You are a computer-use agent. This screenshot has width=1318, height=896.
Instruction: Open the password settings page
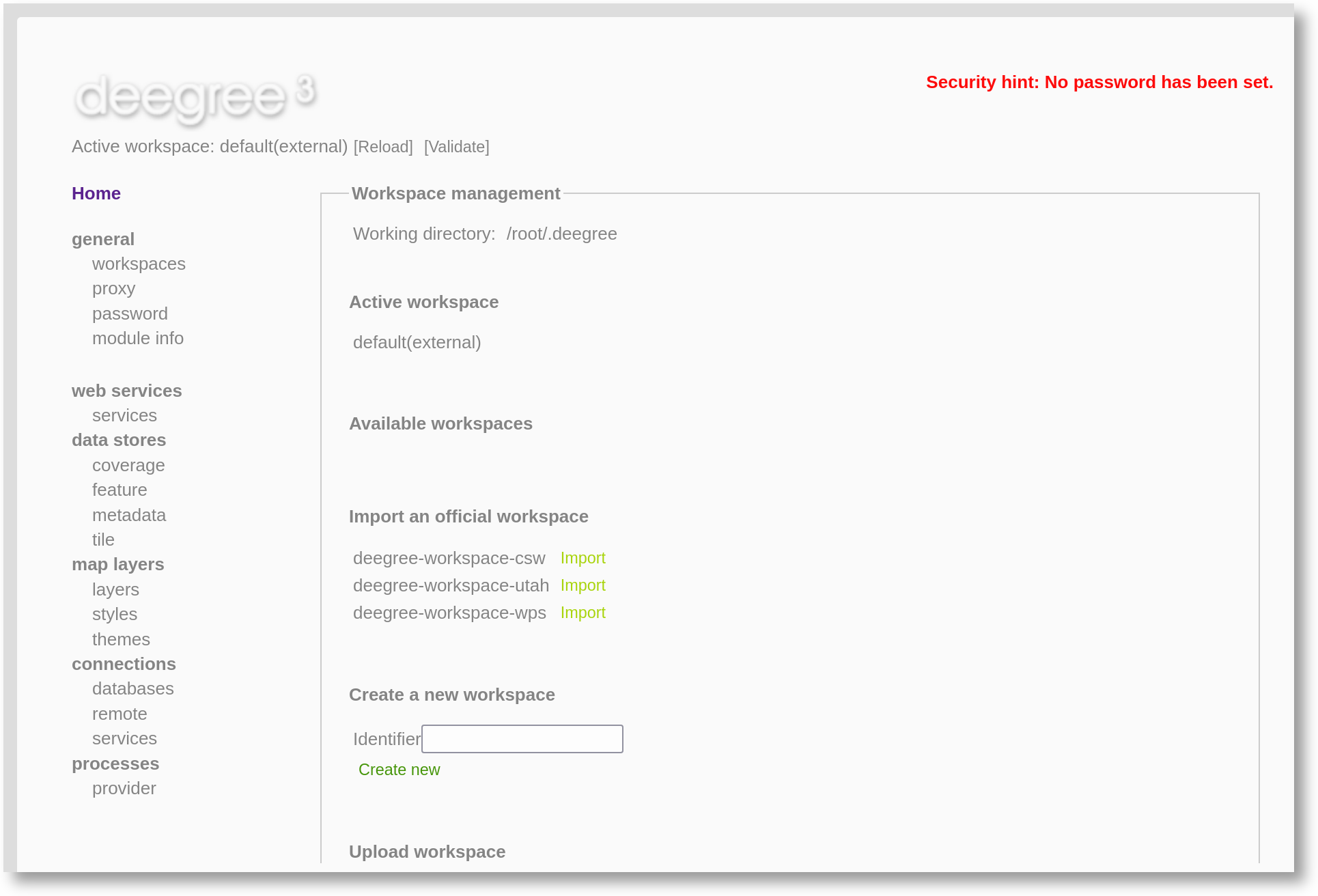tap(130, 313)
